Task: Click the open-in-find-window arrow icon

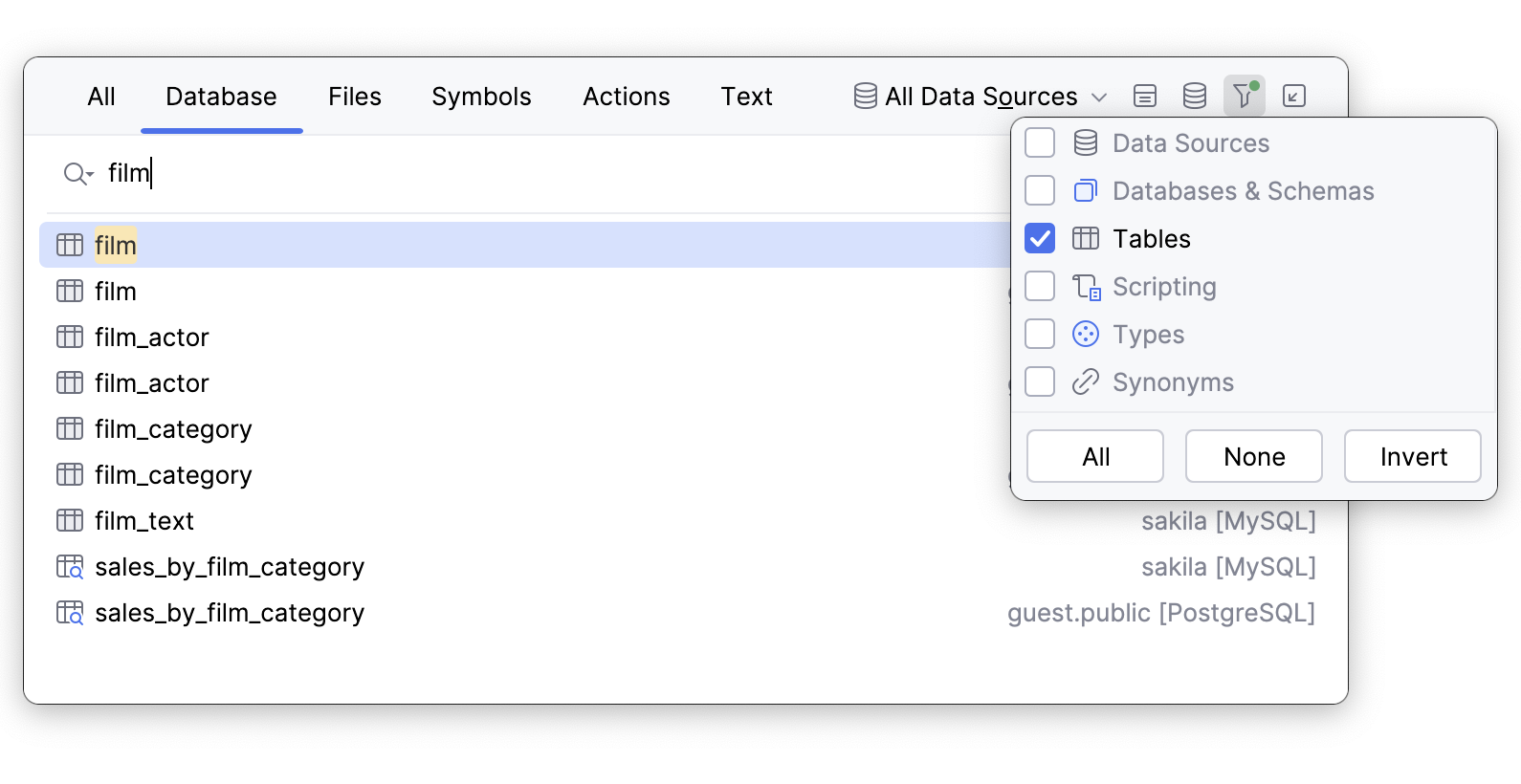Action: (1293, 97)
